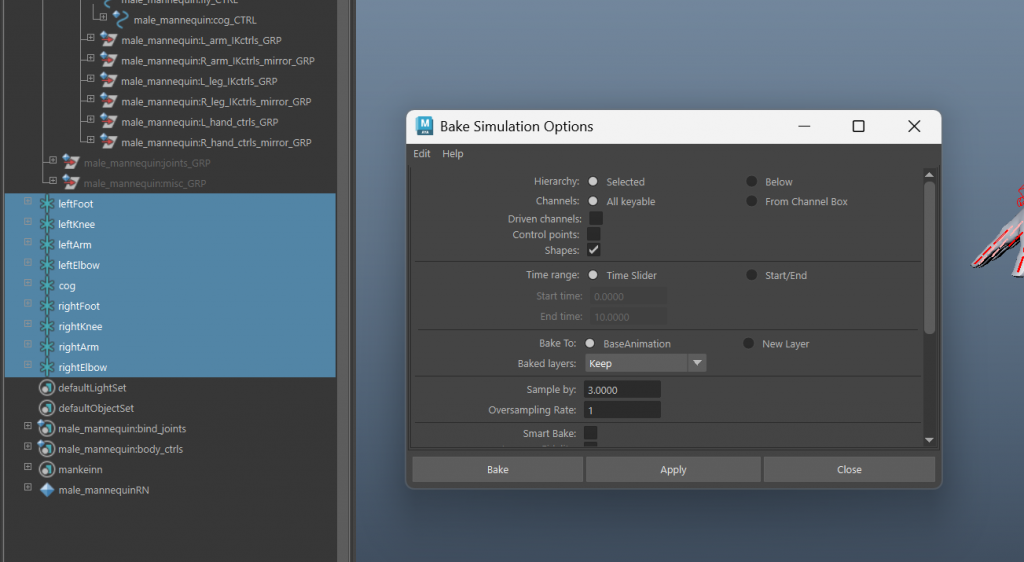This screenshot has width=1024, height=562.
Task: Click the male_mannequinRN reference node icon
Action: [x=47, y=490]
